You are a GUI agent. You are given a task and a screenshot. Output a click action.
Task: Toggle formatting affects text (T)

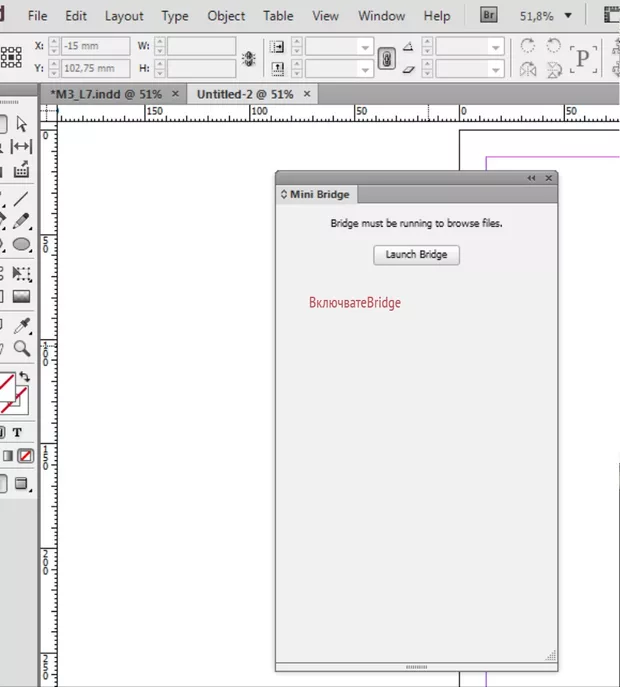coord(17,432)
